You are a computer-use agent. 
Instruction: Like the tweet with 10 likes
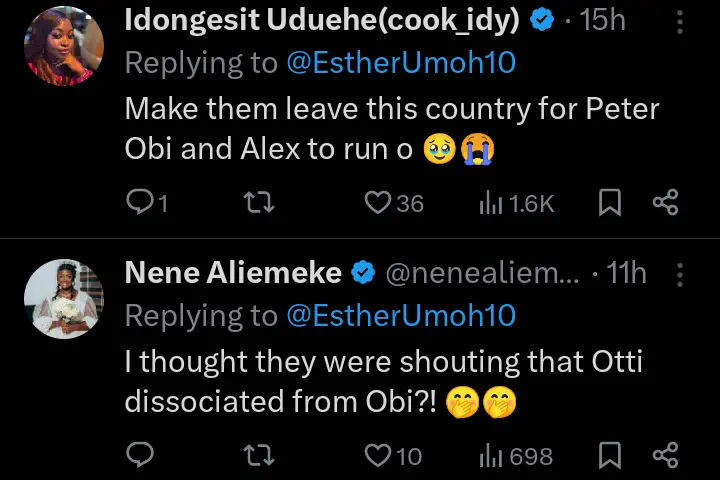tap(378, 456)
